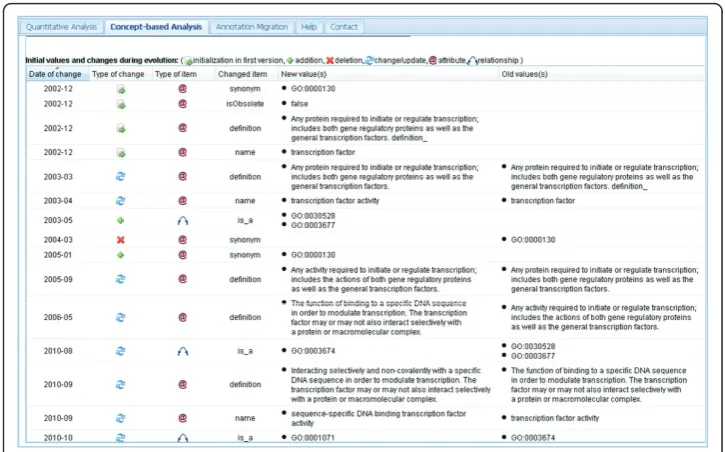The width and height of the screenshot is (725, 452).
Task: Click change/update icon in 2010-09 name row
Action: click(121, 418)
